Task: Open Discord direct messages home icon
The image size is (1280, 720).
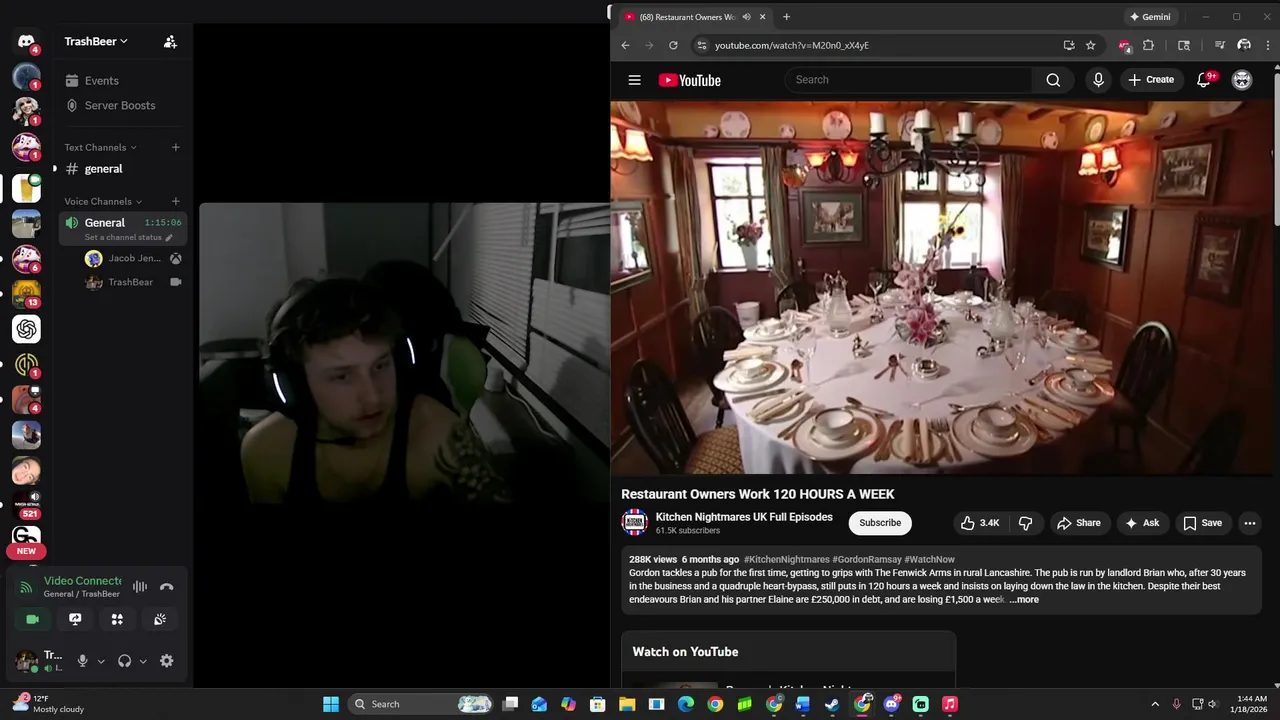Action: click(26, 42)
